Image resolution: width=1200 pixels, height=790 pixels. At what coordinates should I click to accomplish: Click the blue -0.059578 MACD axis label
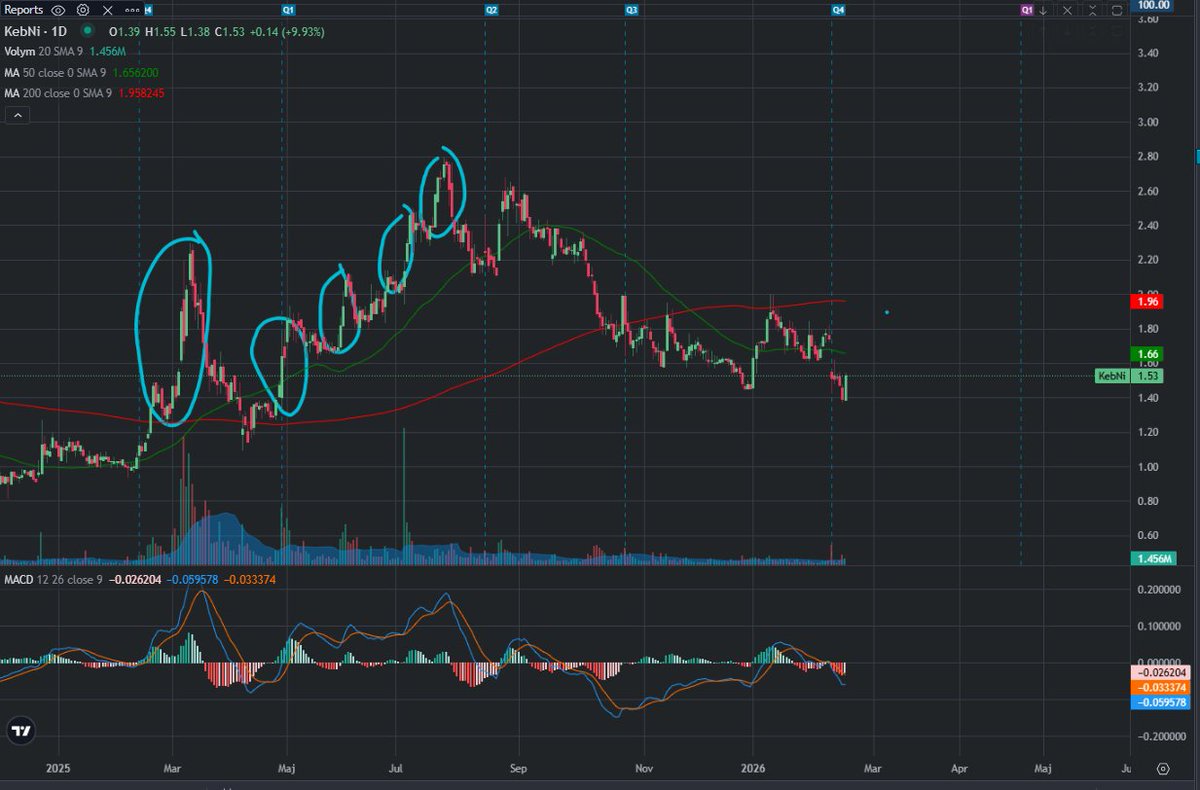1161,702
